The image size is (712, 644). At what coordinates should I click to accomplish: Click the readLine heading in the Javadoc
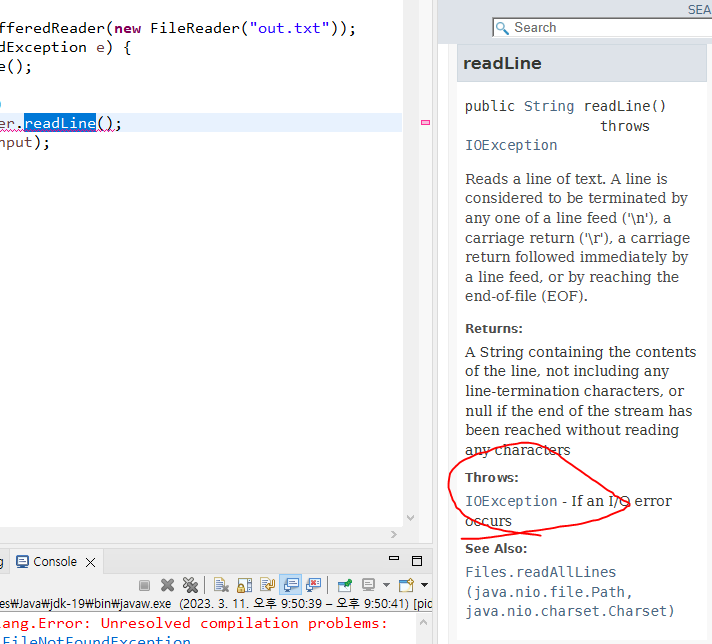(502, 64)
